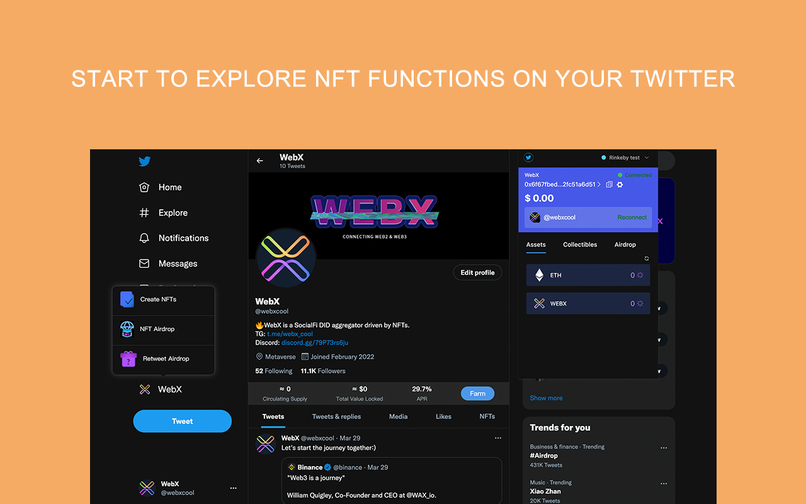This screenshot has height=504, width=806.
Task: Open the Rinkeby test network dropdown
Action: click(625, 158)
